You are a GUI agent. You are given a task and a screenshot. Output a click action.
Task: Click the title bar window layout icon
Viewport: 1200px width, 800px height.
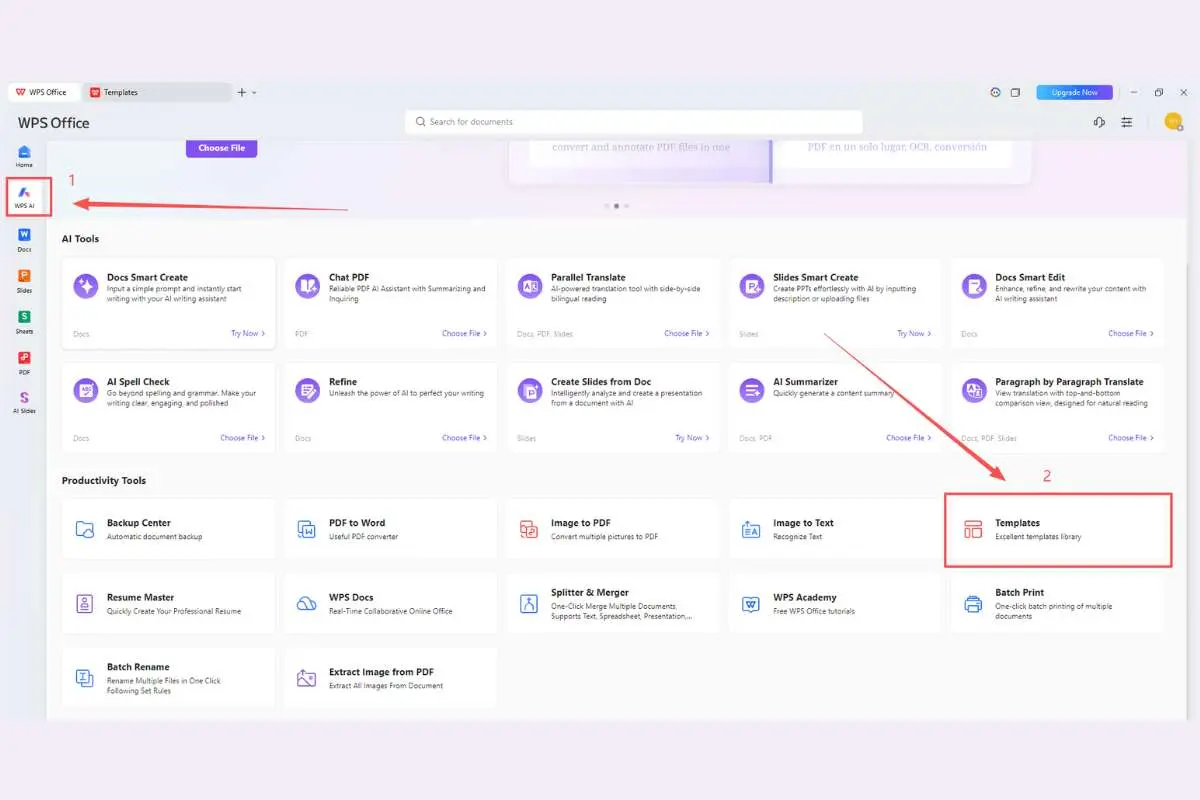1015,92
